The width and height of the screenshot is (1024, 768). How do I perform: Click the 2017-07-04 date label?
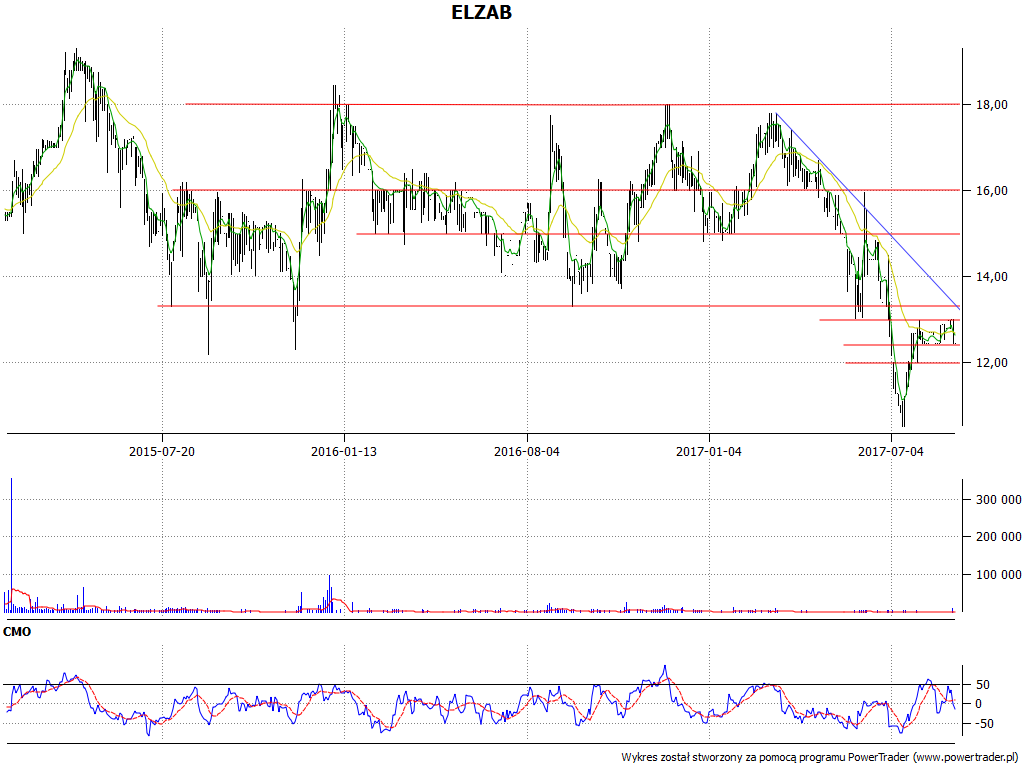click(x=891, y=451)
